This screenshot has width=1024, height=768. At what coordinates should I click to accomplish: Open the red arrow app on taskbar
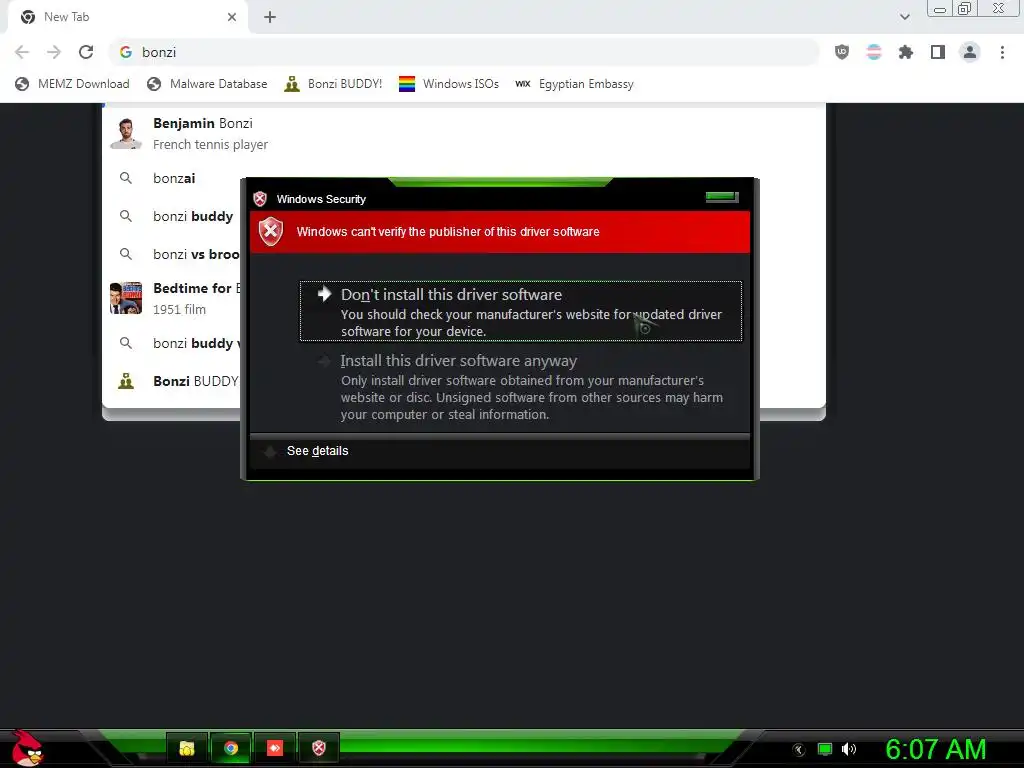(275, 748)
